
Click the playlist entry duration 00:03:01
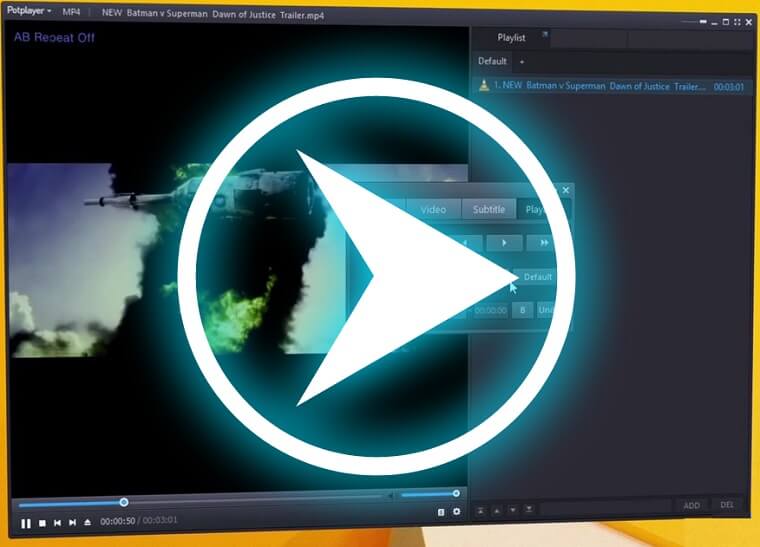click(x=728, y=87)
